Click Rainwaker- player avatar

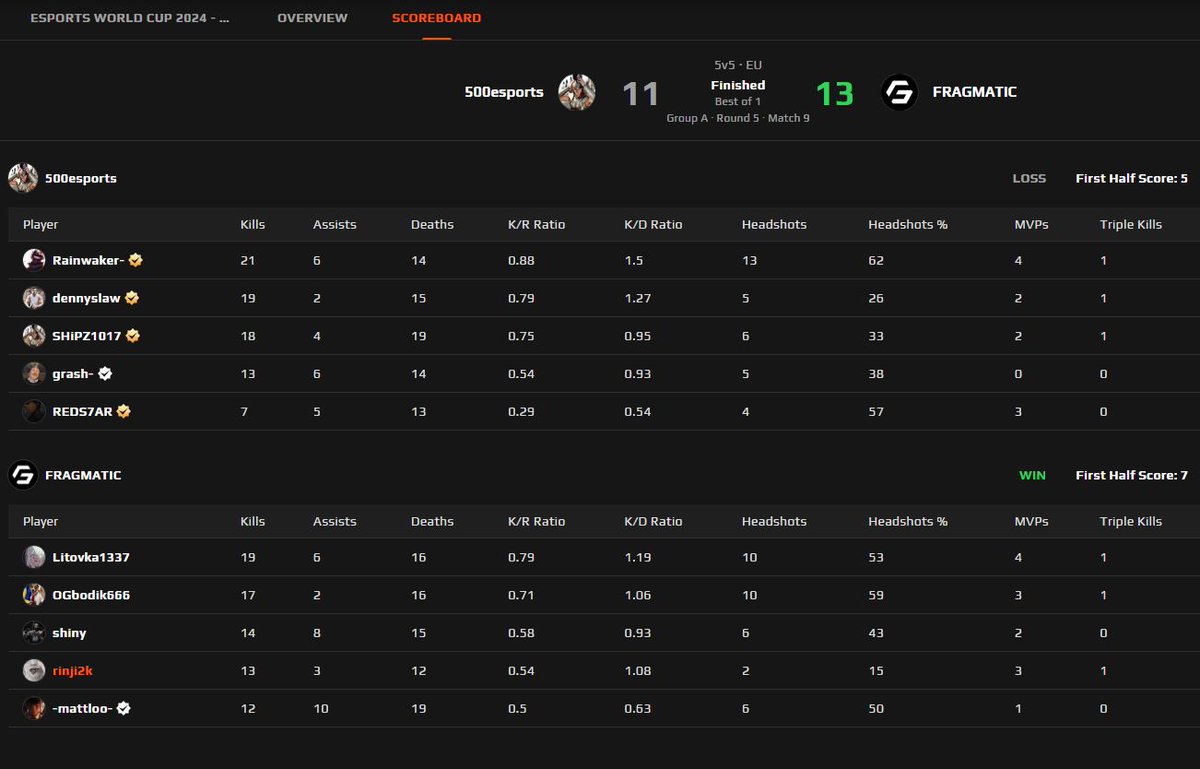[34, 260]
